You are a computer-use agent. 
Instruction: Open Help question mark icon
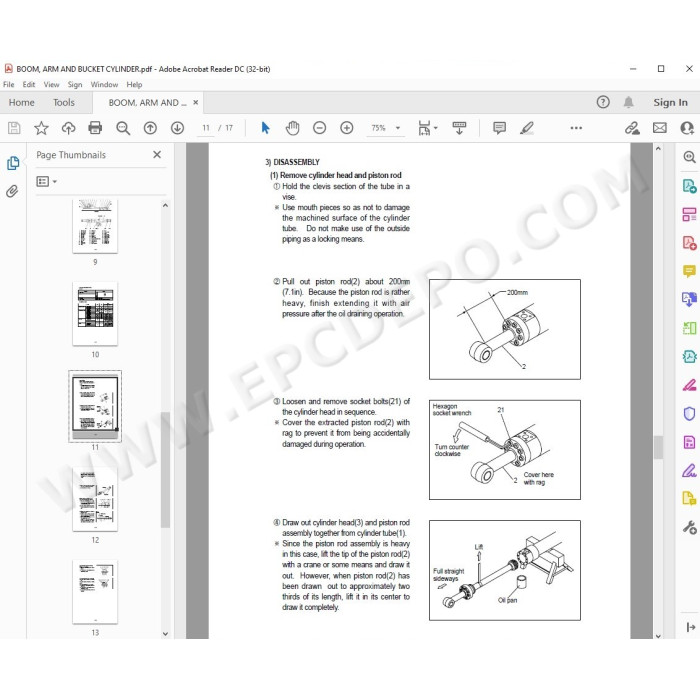(x=603, y=102)
